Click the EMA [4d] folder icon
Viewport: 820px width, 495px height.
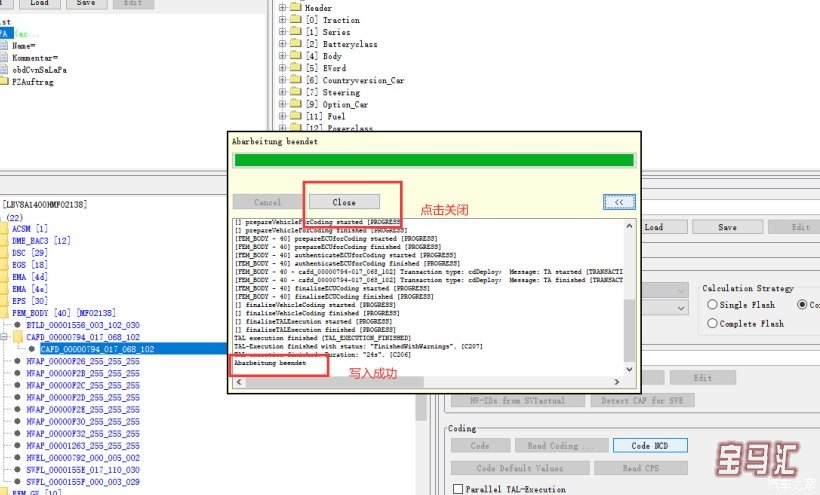click(4, 277)
